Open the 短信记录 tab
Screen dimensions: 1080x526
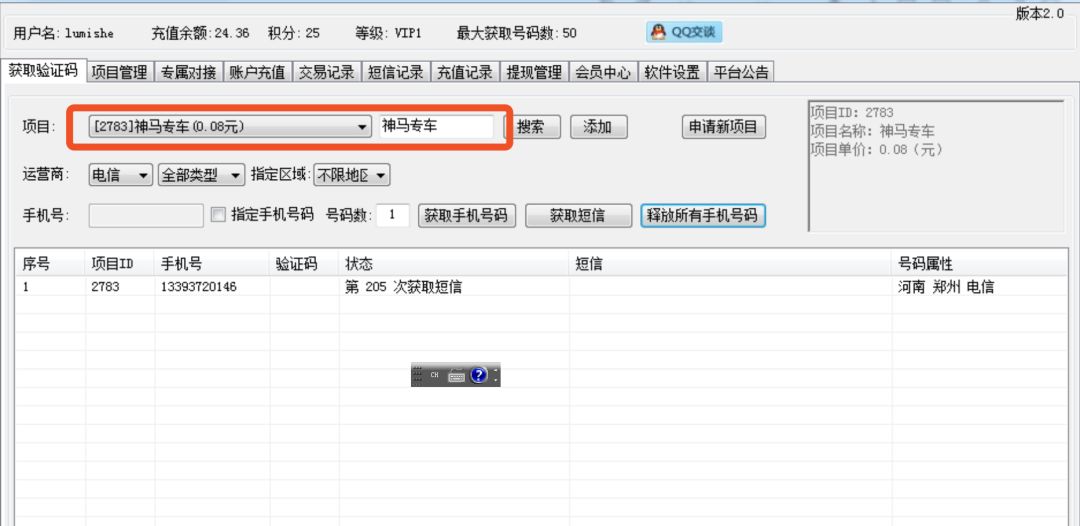pyautogui.click(x=395, y=72)
